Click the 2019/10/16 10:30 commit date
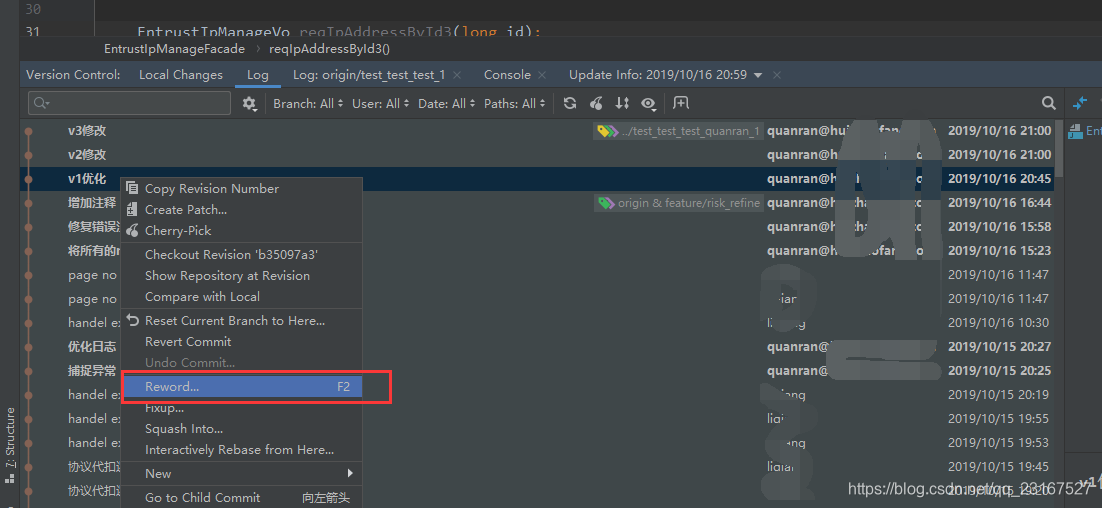Image resolution: width=1102 pixels, height=508 pixels. tap(998, 323)
